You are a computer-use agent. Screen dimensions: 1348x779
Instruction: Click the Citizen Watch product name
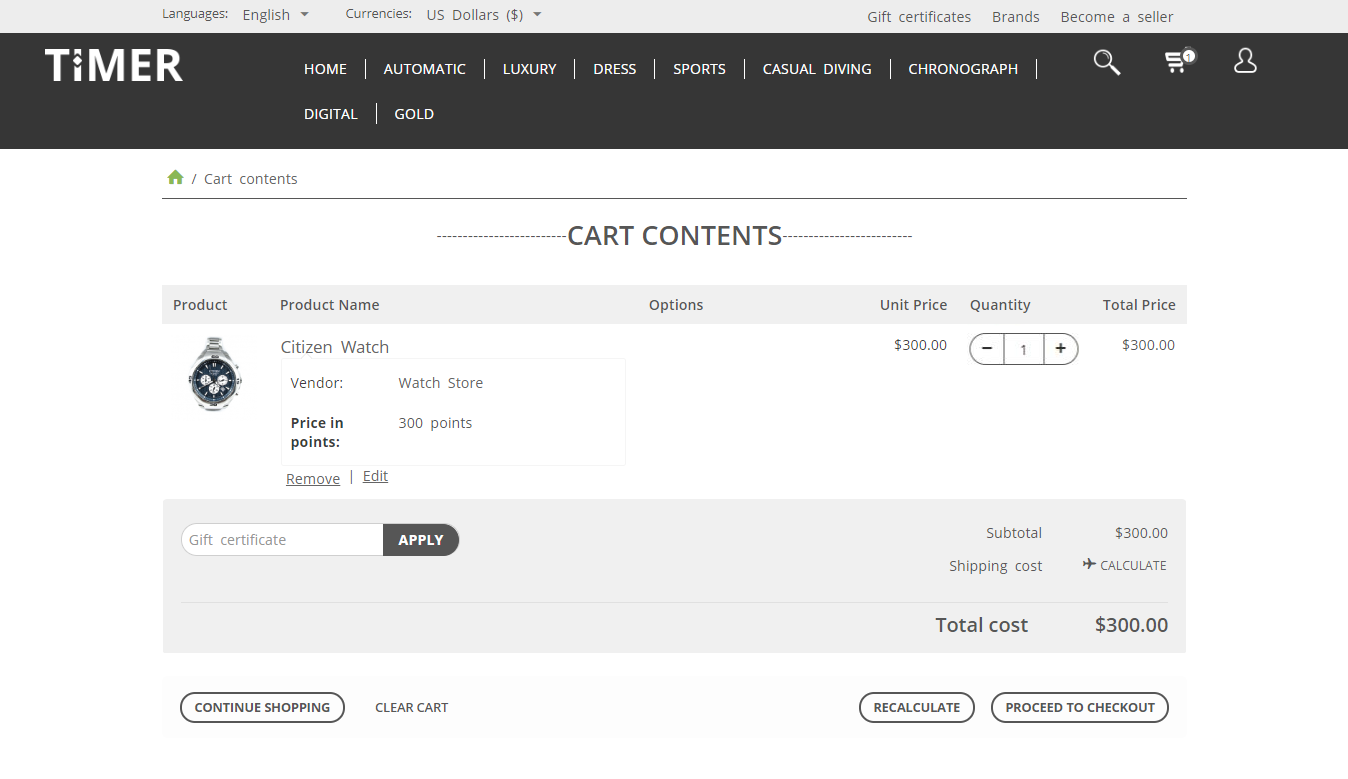(335, 347)
